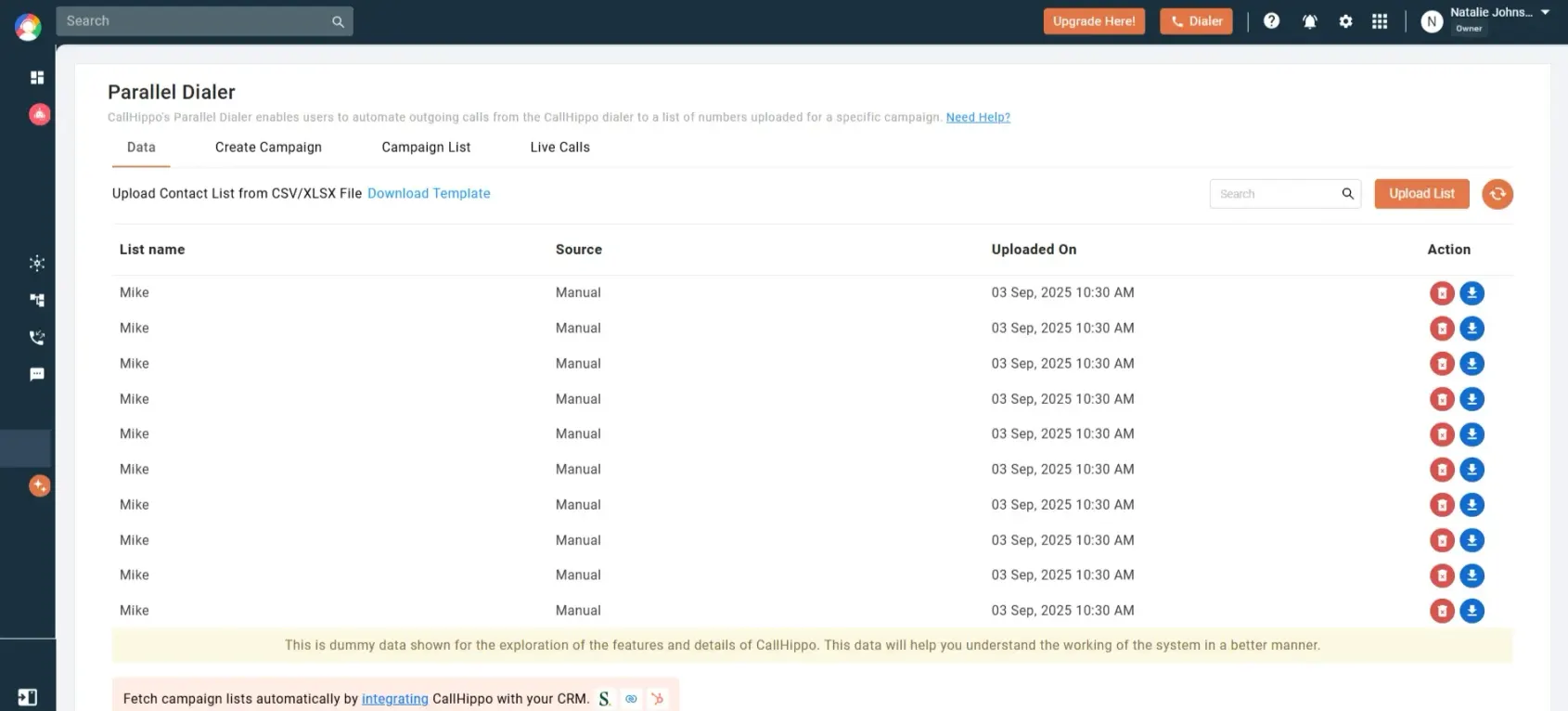This screenshot has height=711, width=1568.
Task: Open the Dialer button
Action: click(x=1196, y=21)
